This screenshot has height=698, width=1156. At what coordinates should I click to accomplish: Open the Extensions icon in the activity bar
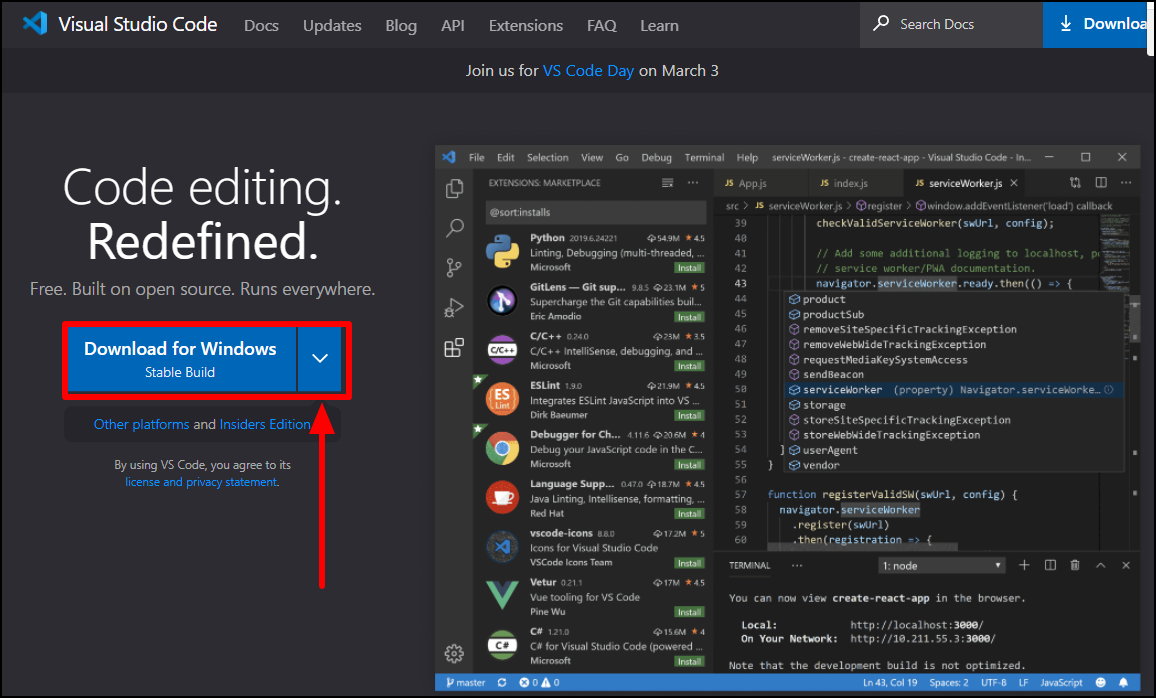pyautogui.click(x=454, y=347)
